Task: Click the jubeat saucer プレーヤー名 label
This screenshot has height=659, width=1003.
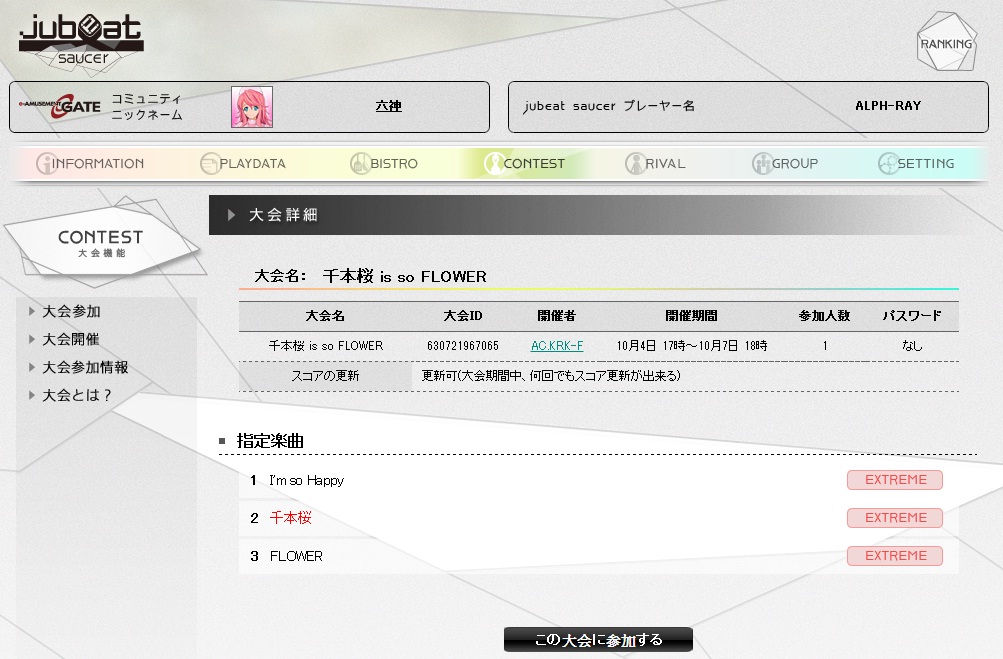Action: point(609,106)
